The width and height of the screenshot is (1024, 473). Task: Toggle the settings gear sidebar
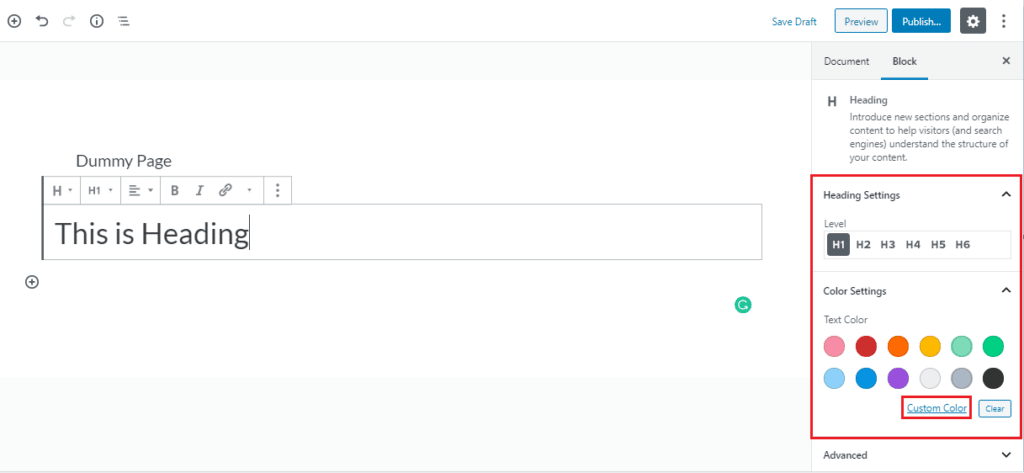(x=972, y=21)
